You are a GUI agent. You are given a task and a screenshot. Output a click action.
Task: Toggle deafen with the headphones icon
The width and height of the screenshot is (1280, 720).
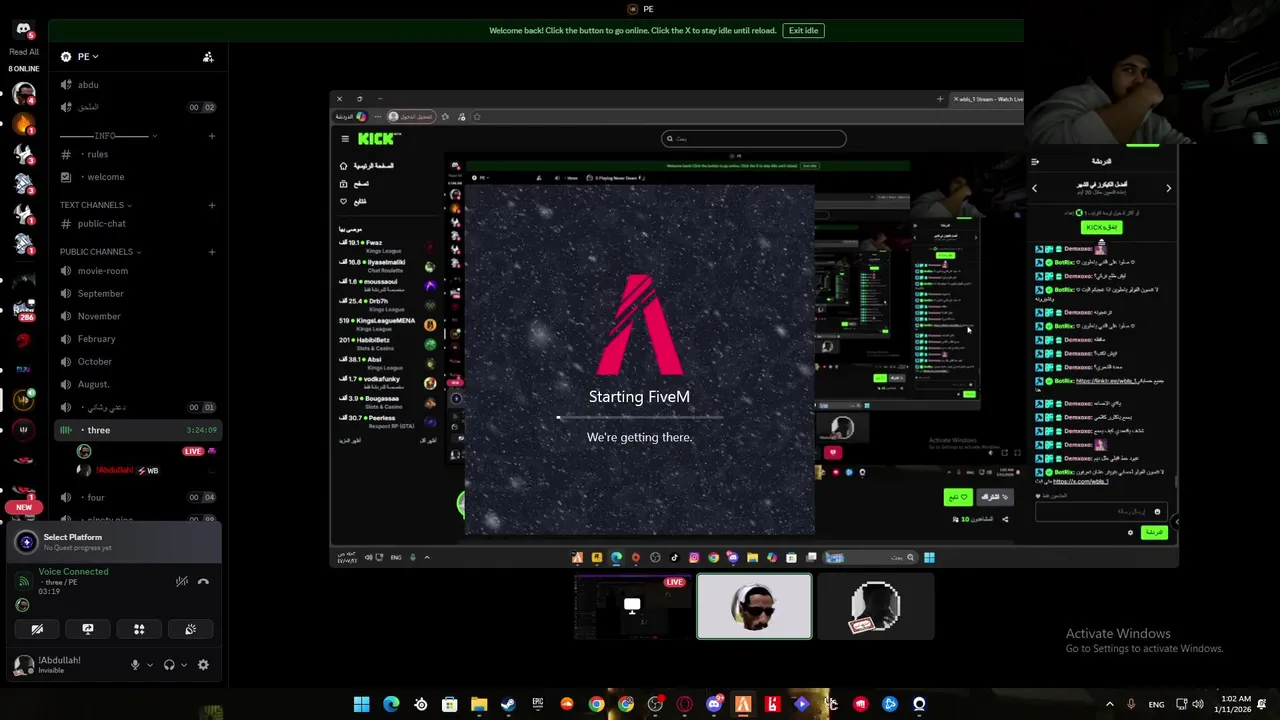tap(169, 665)
